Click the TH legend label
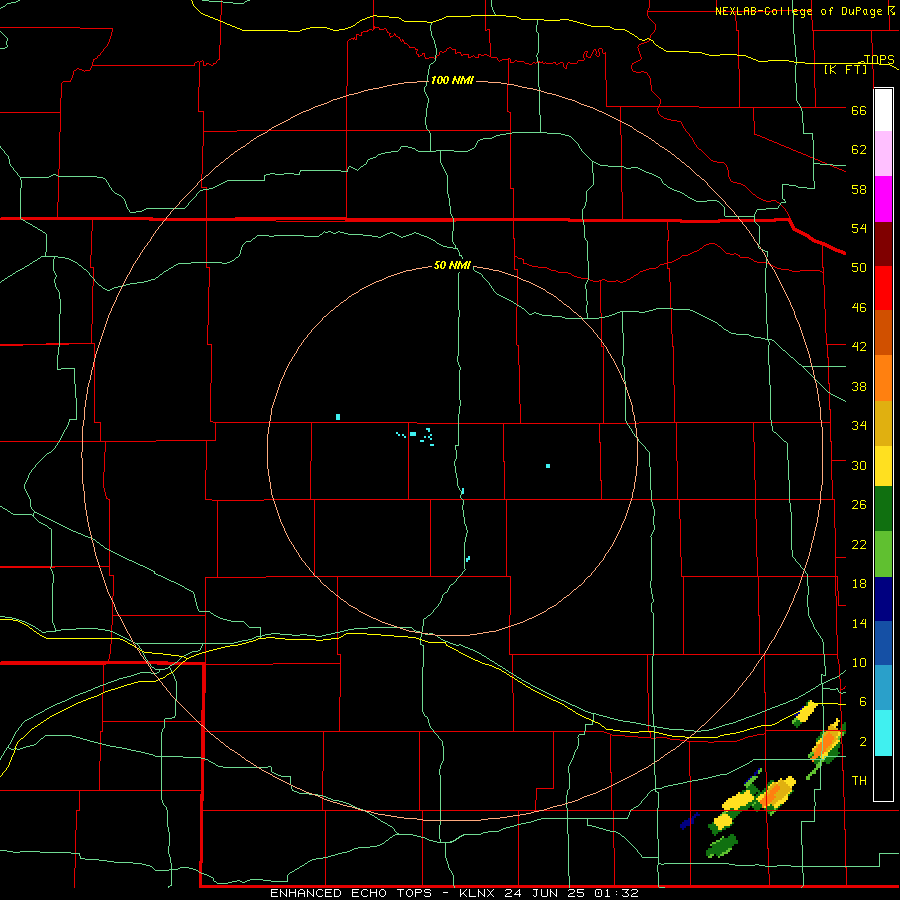 click(859, 781)
